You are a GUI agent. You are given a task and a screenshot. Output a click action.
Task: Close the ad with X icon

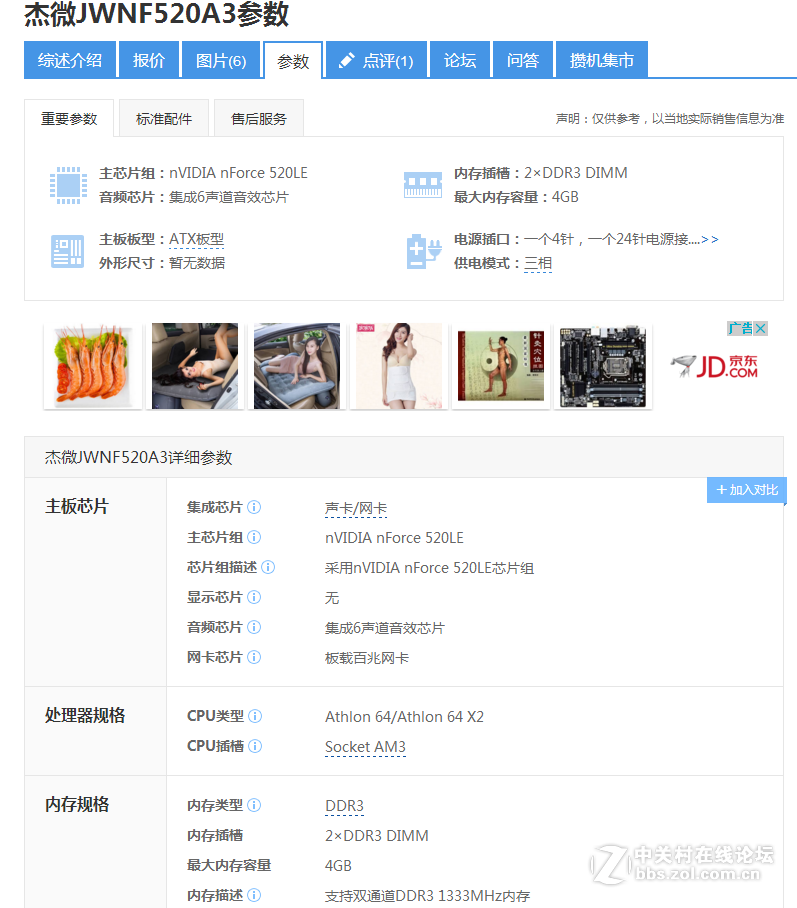761,328
